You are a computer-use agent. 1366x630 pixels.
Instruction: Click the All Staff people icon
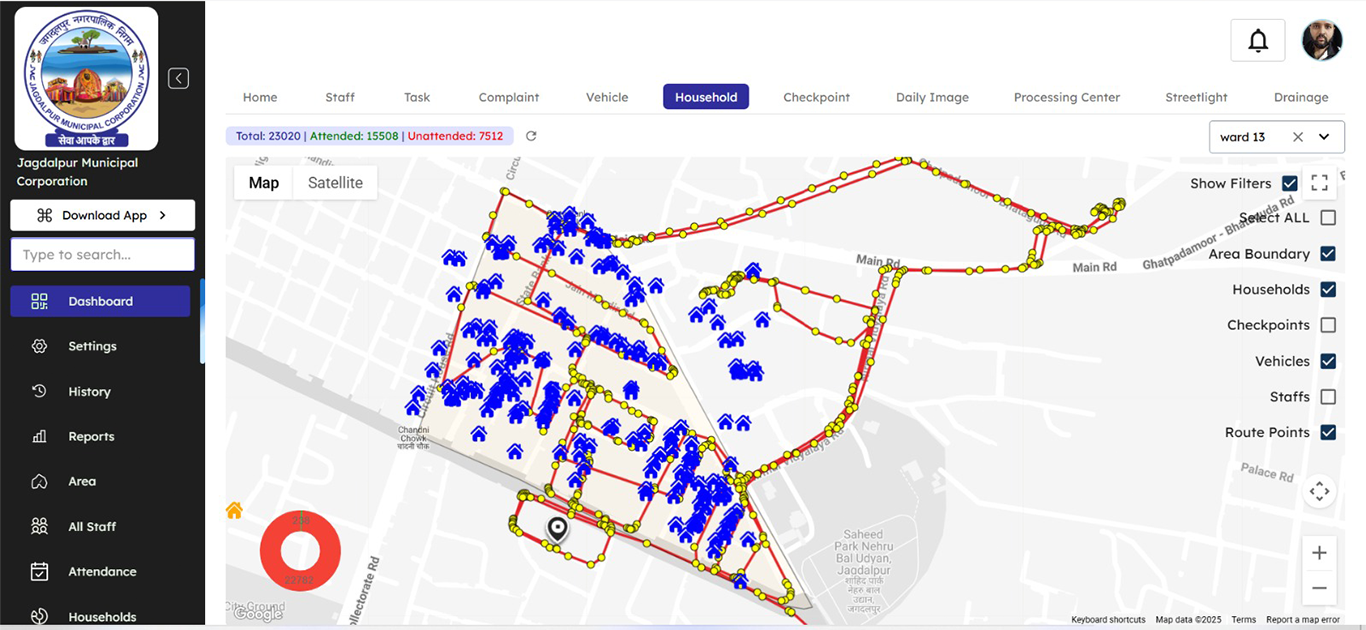tap(39, 526)
